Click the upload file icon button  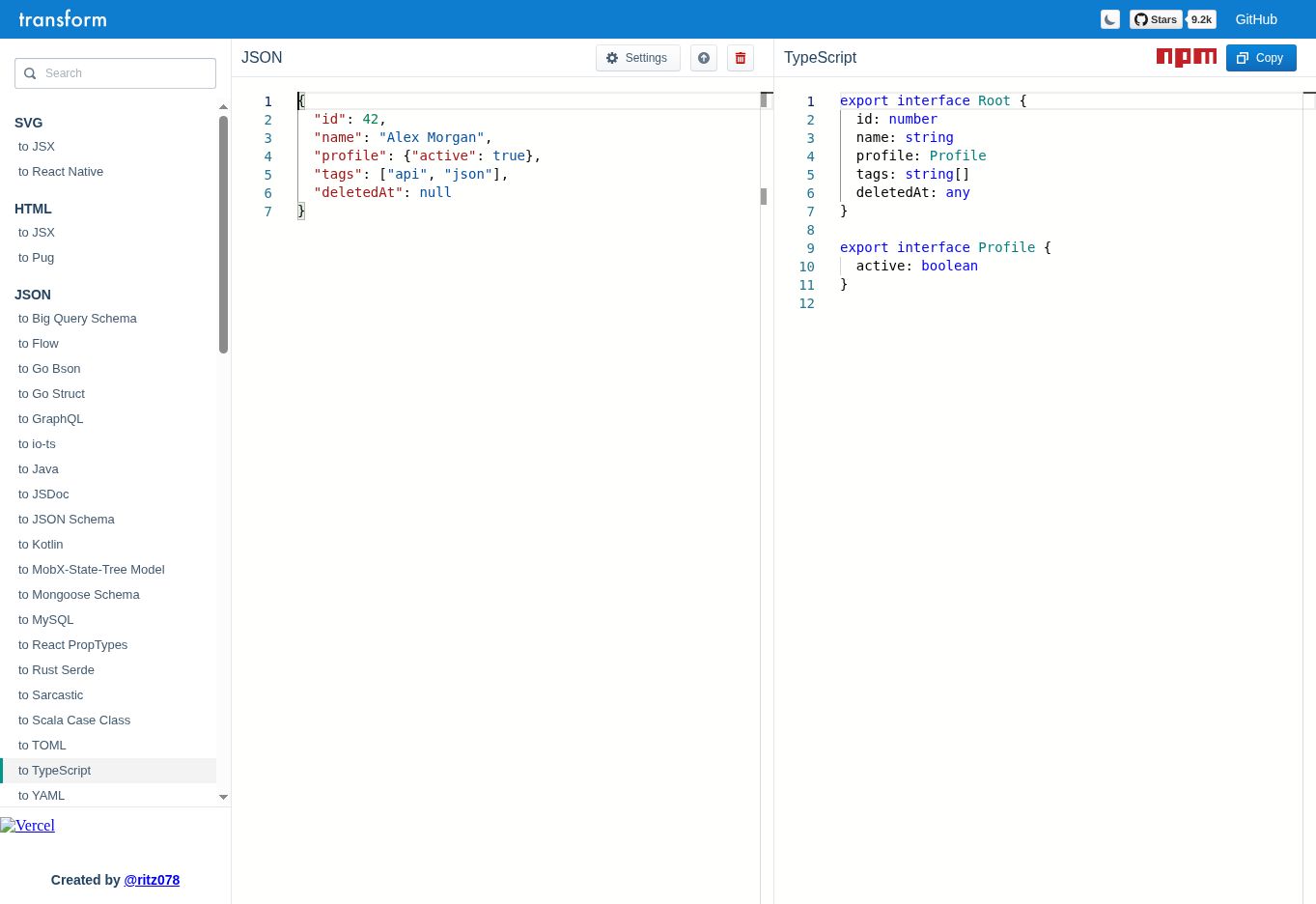704,58
